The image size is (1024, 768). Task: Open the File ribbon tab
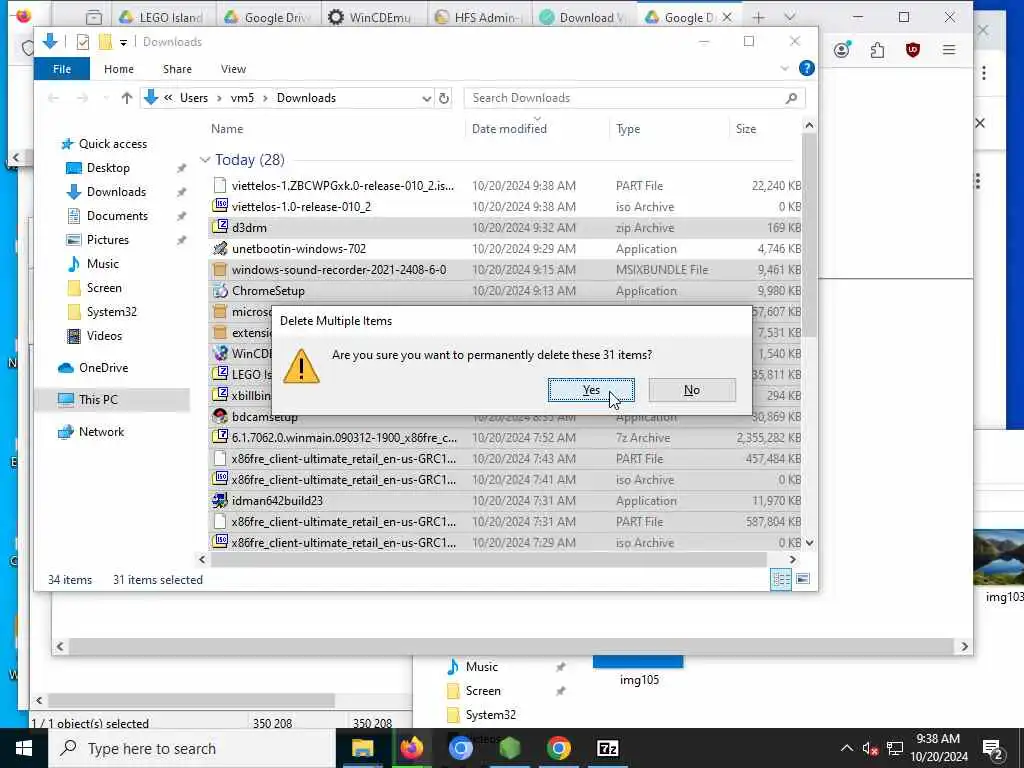62,69
